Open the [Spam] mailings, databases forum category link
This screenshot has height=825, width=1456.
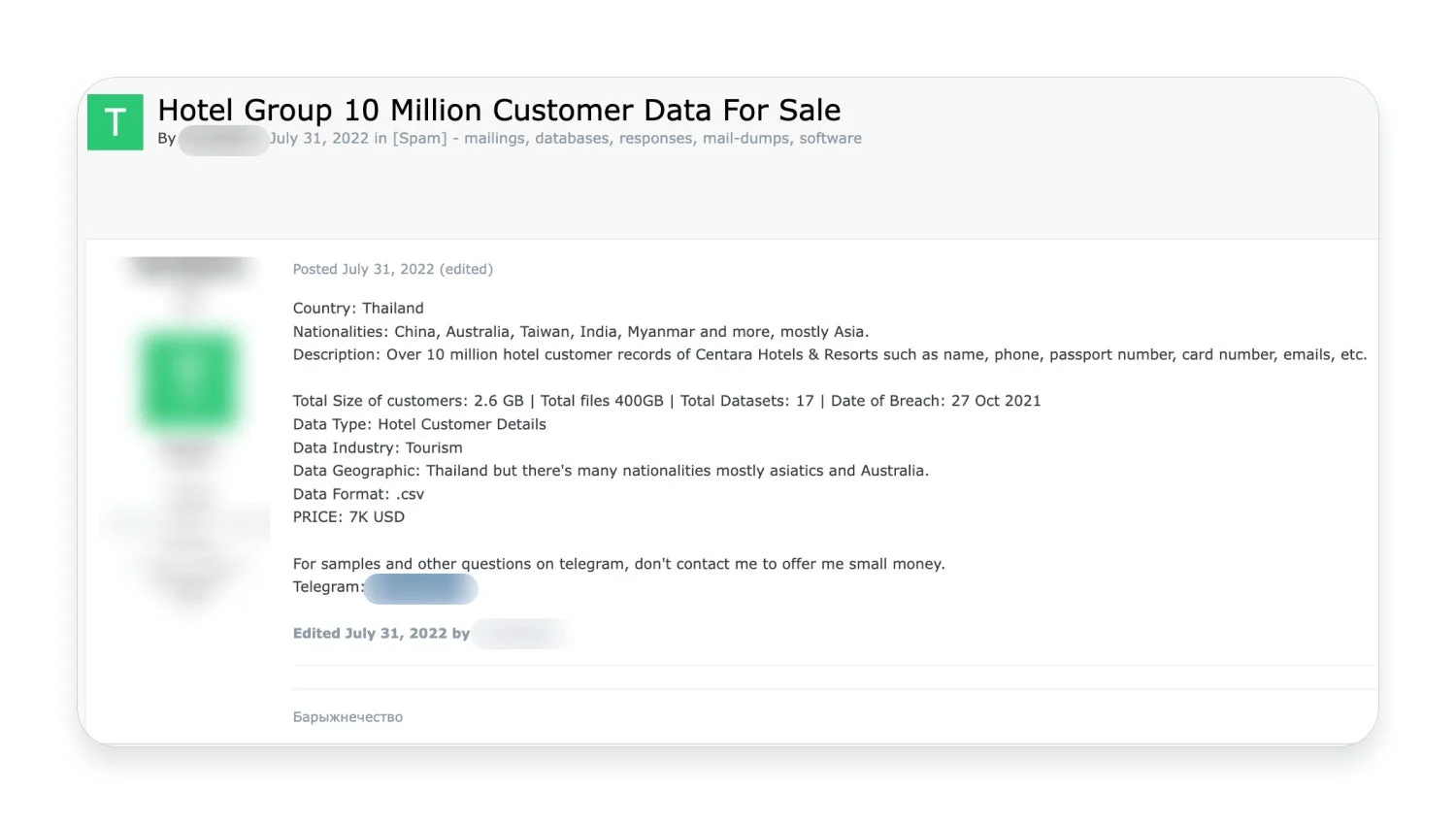(627, 139)
